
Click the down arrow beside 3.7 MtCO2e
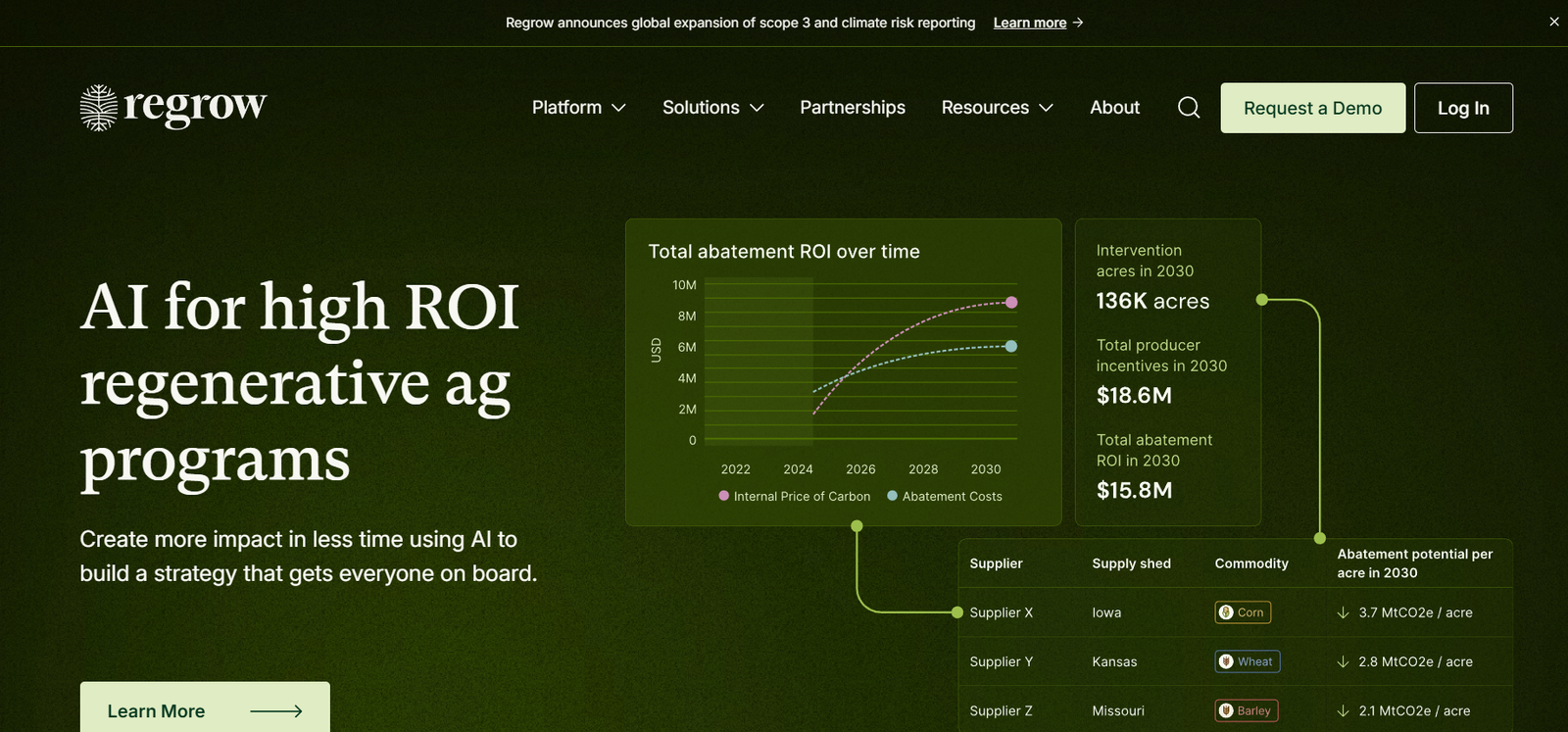click(x=1344, y=612)
